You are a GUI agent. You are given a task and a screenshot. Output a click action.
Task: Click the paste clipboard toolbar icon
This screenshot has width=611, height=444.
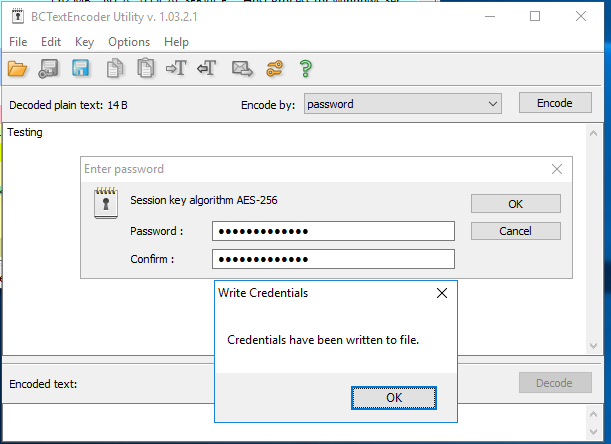(146, 68)
